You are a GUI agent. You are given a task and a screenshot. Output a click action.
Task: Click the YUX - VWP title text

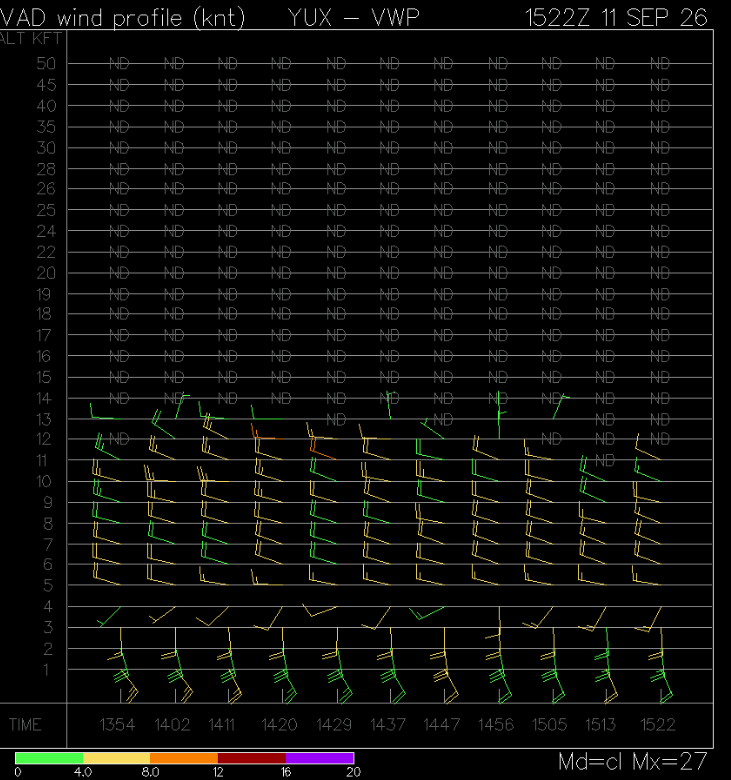pyautogui.click(x=354, y=18)
